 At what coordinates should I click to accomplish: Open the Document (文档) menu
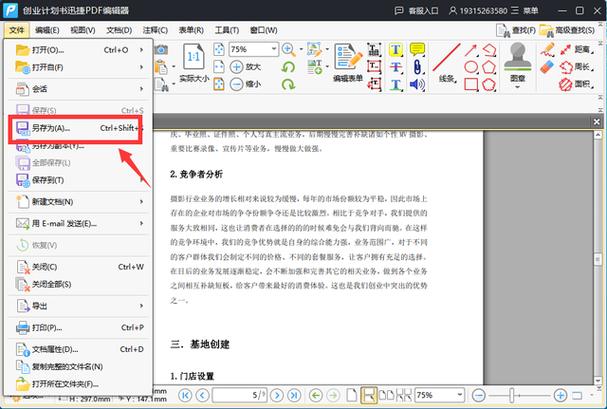pos(119,30)
